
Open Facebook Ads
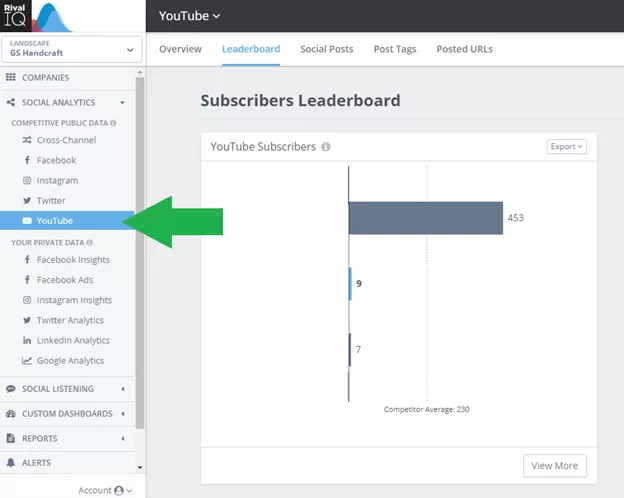pyautogui.click(x=65, y=280)
